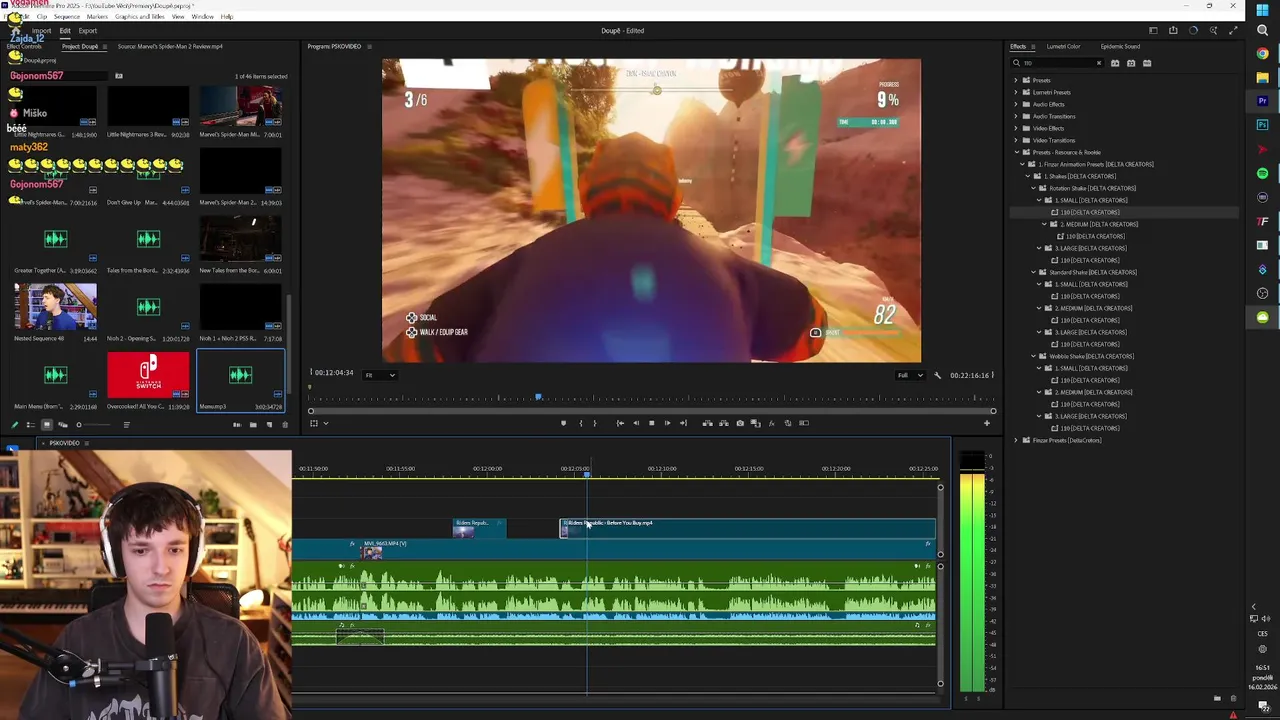Click Workspaces icon at top right

(1153, 31)
